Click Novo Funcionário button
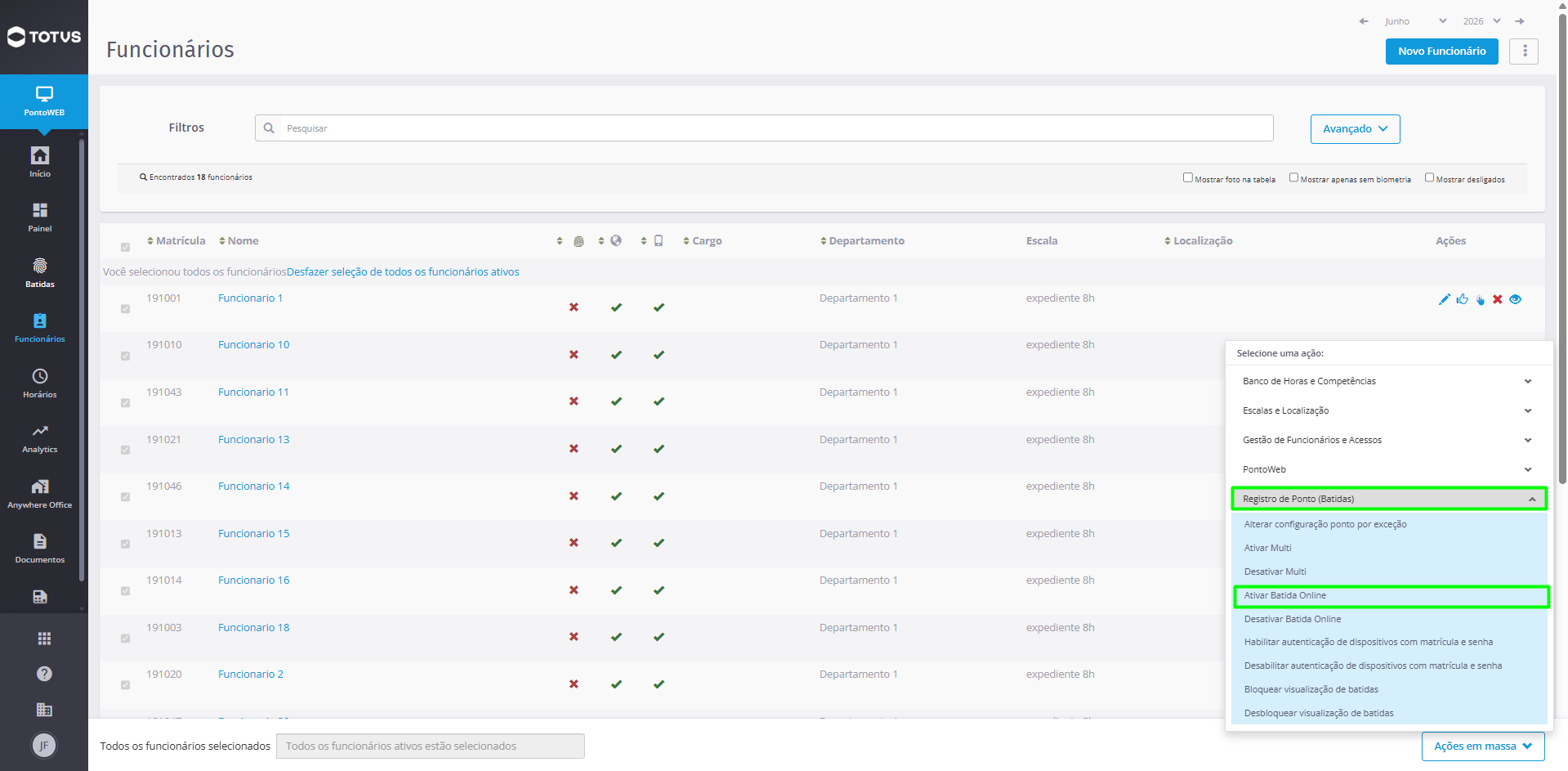This screenshot has height=771, width=1568. [1441, 51]
